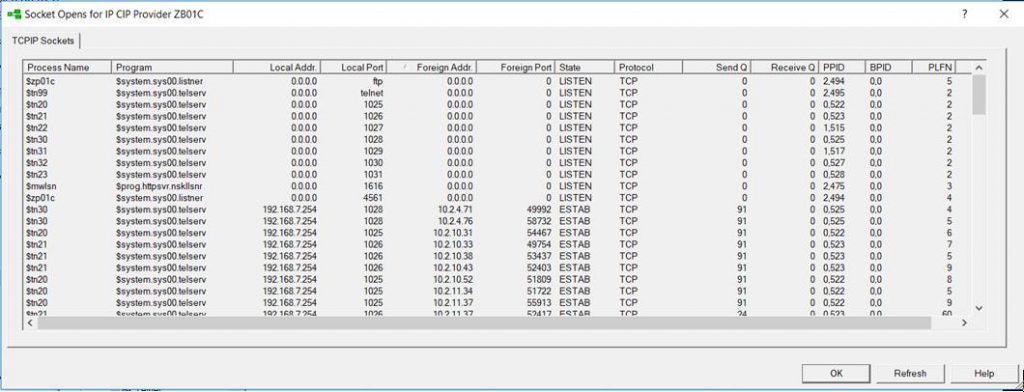
Task: Click the telnet local port cell
Action: pos(372,93)
